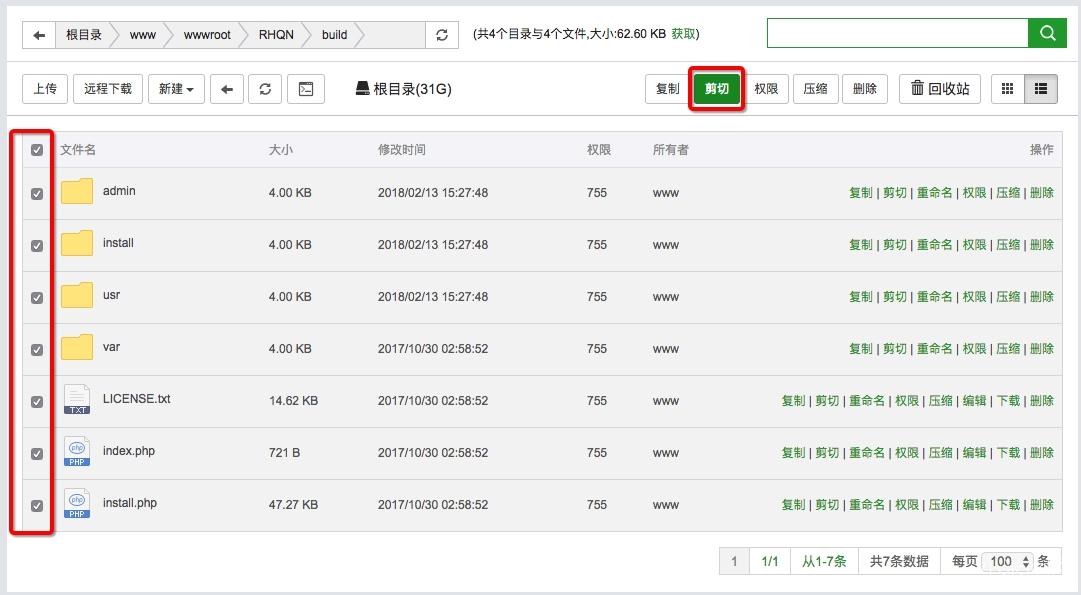This screenshot has width=1081, height=595.
Task: Click 下载 link for index.php
Action: tap(1009, 452)
